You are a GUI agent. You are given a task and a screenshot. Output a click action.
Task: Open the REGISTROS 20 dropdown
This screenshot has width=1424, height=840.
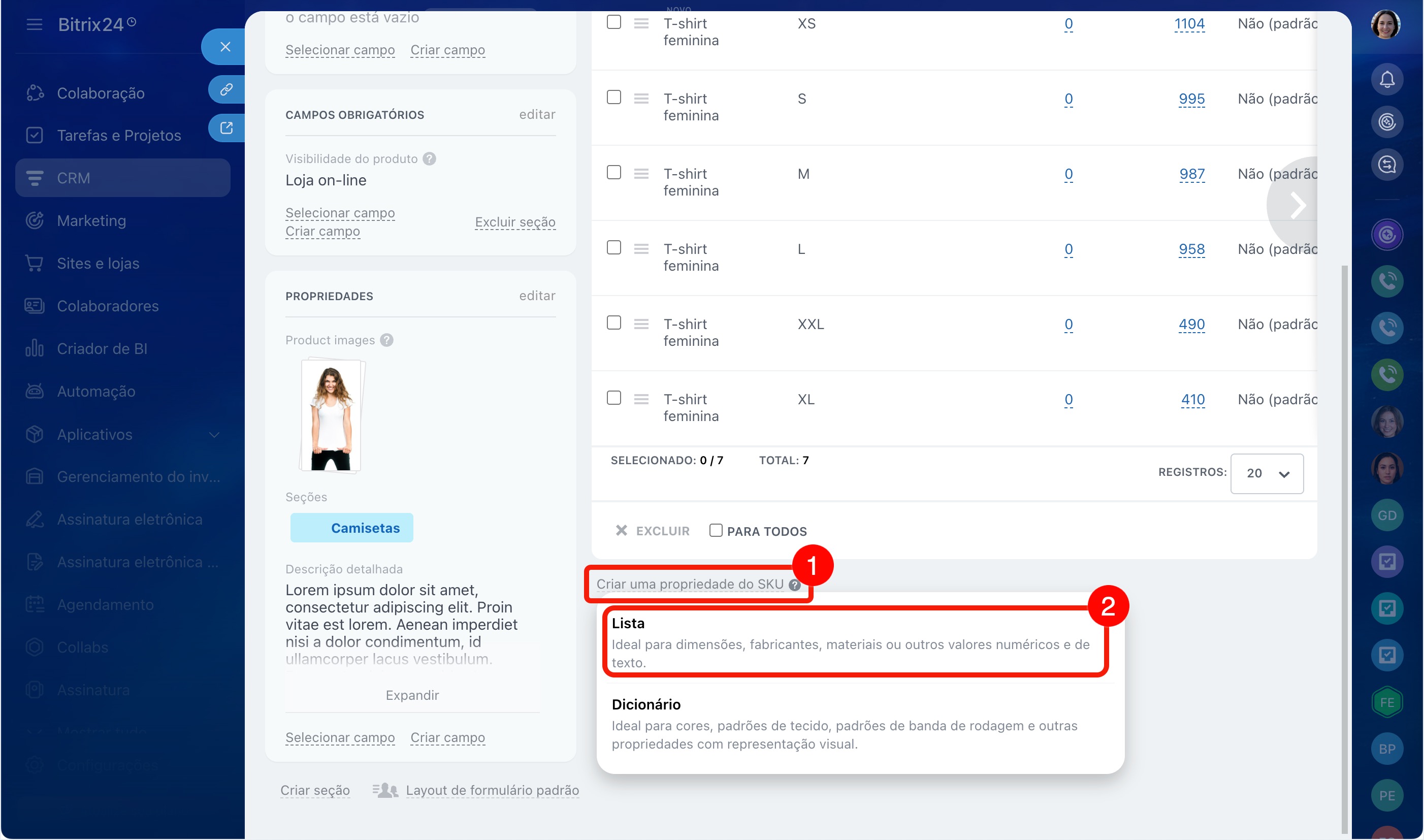coord(1267,473)
